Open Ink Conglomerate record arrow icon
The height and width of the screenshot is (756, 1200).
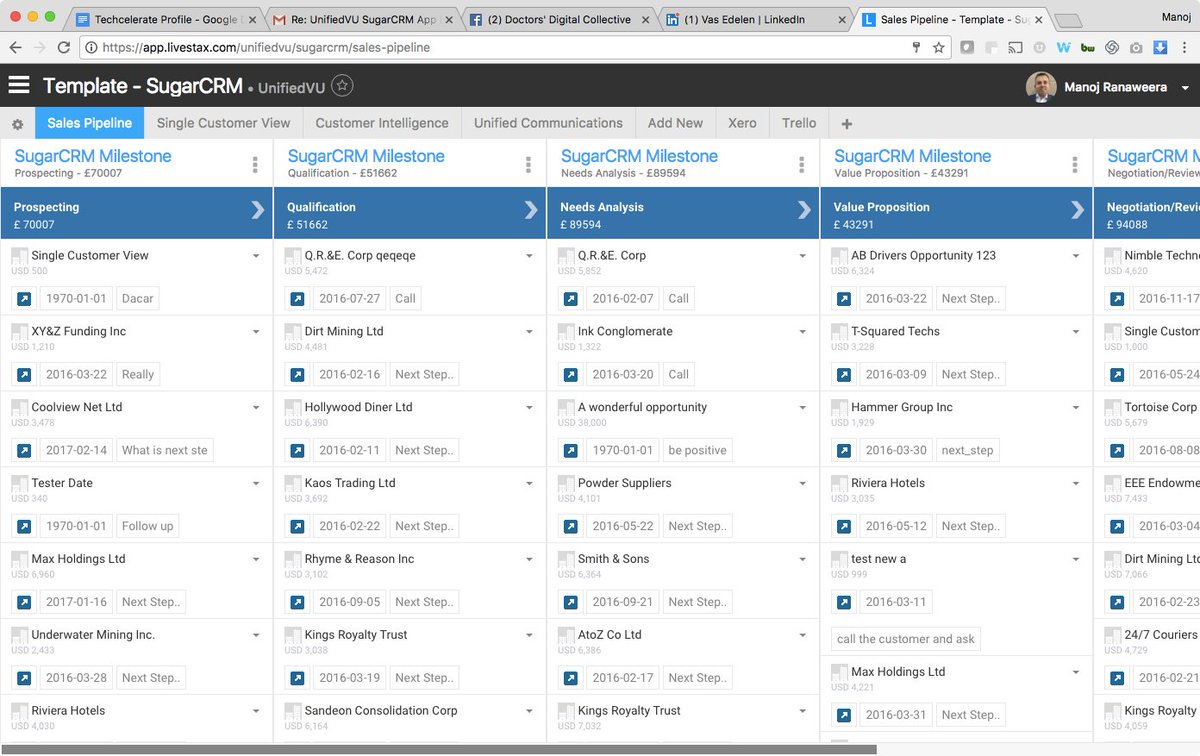(x=570, y=374)
